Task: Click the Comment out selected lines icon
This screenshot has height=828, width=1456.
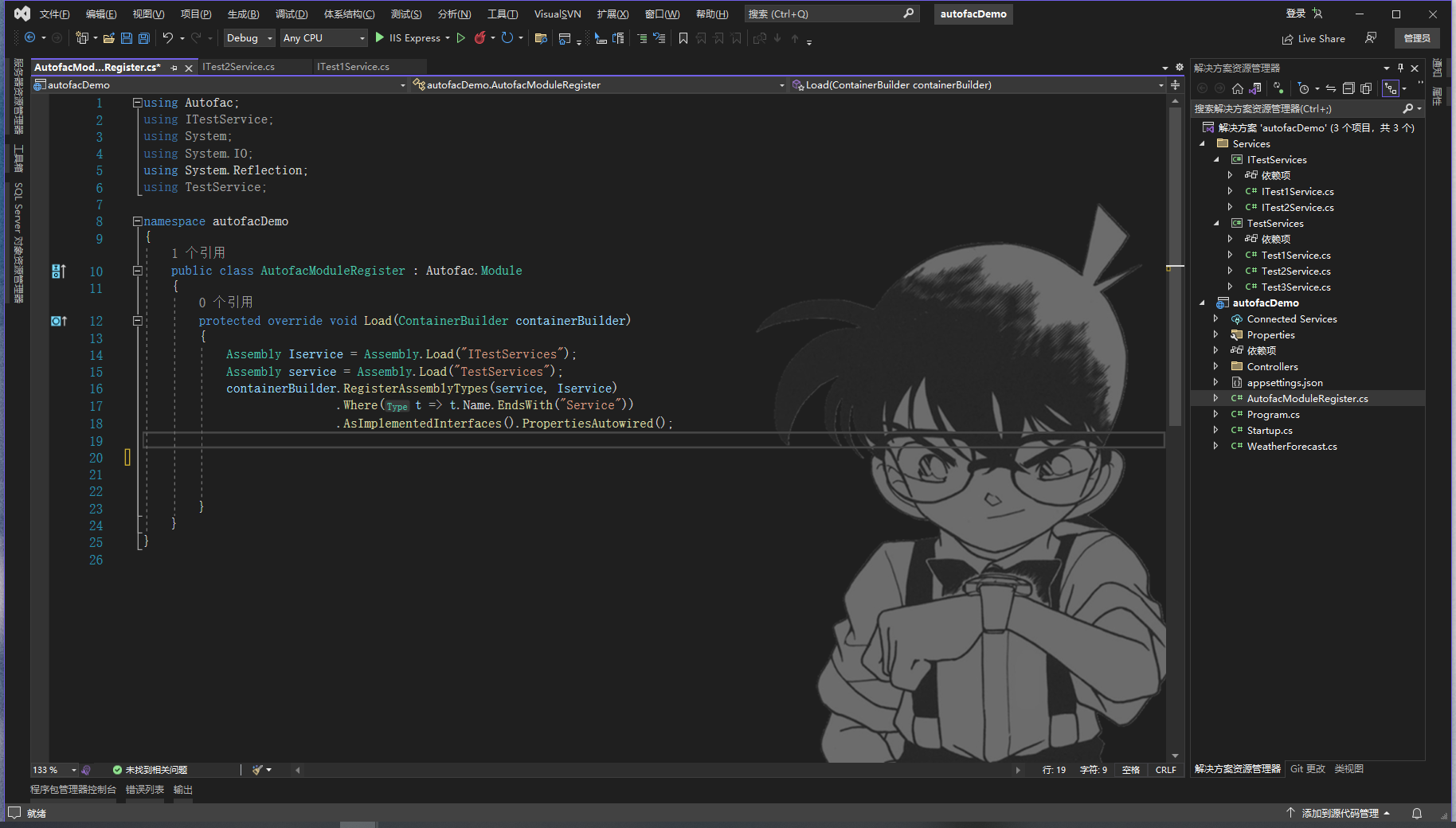Action: pyautogui.click(x=642, y=38)
